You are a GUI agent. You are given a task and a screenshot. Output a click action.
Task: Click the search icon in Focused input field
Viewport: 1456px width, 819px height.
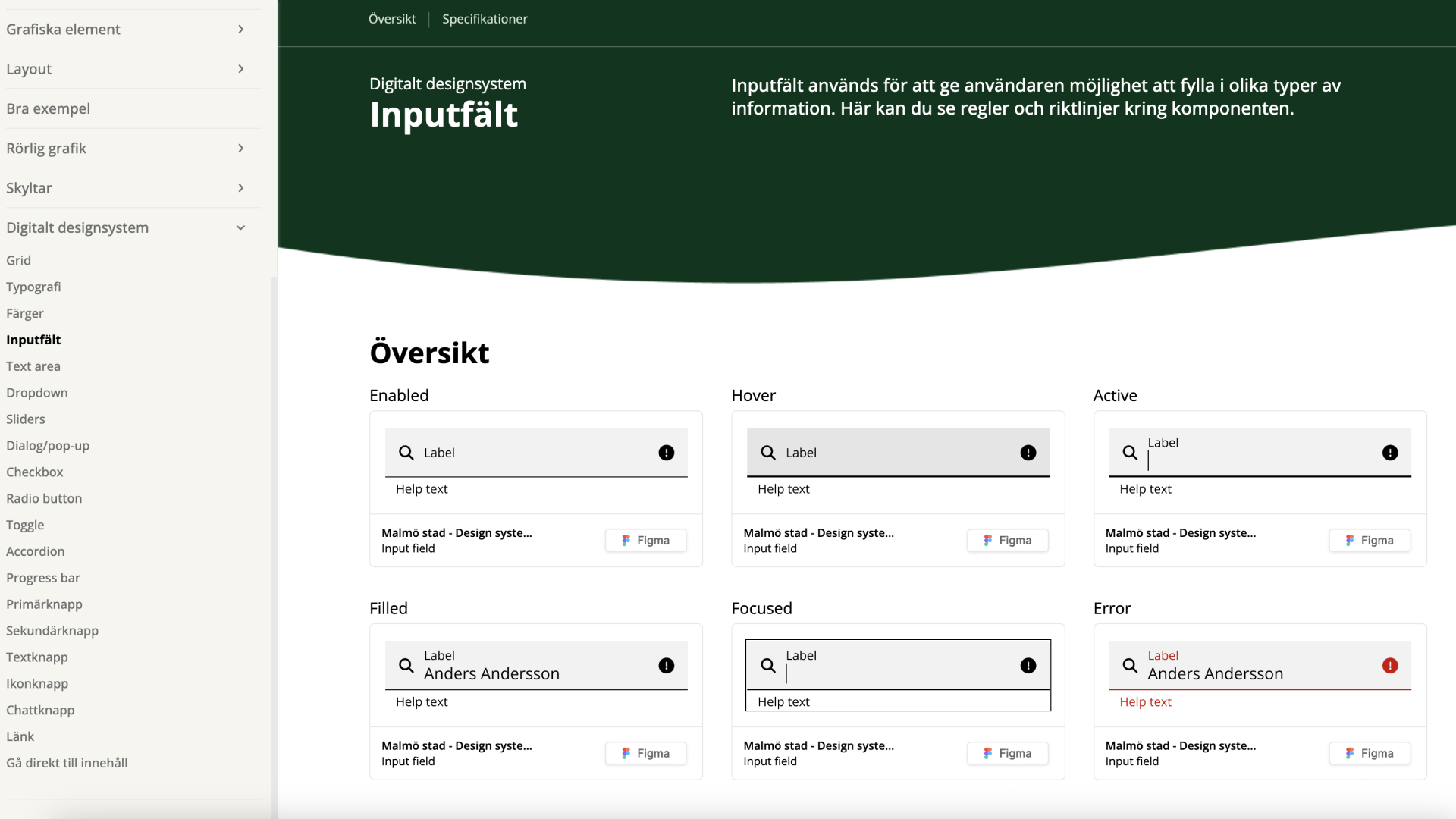pos(768,666)
